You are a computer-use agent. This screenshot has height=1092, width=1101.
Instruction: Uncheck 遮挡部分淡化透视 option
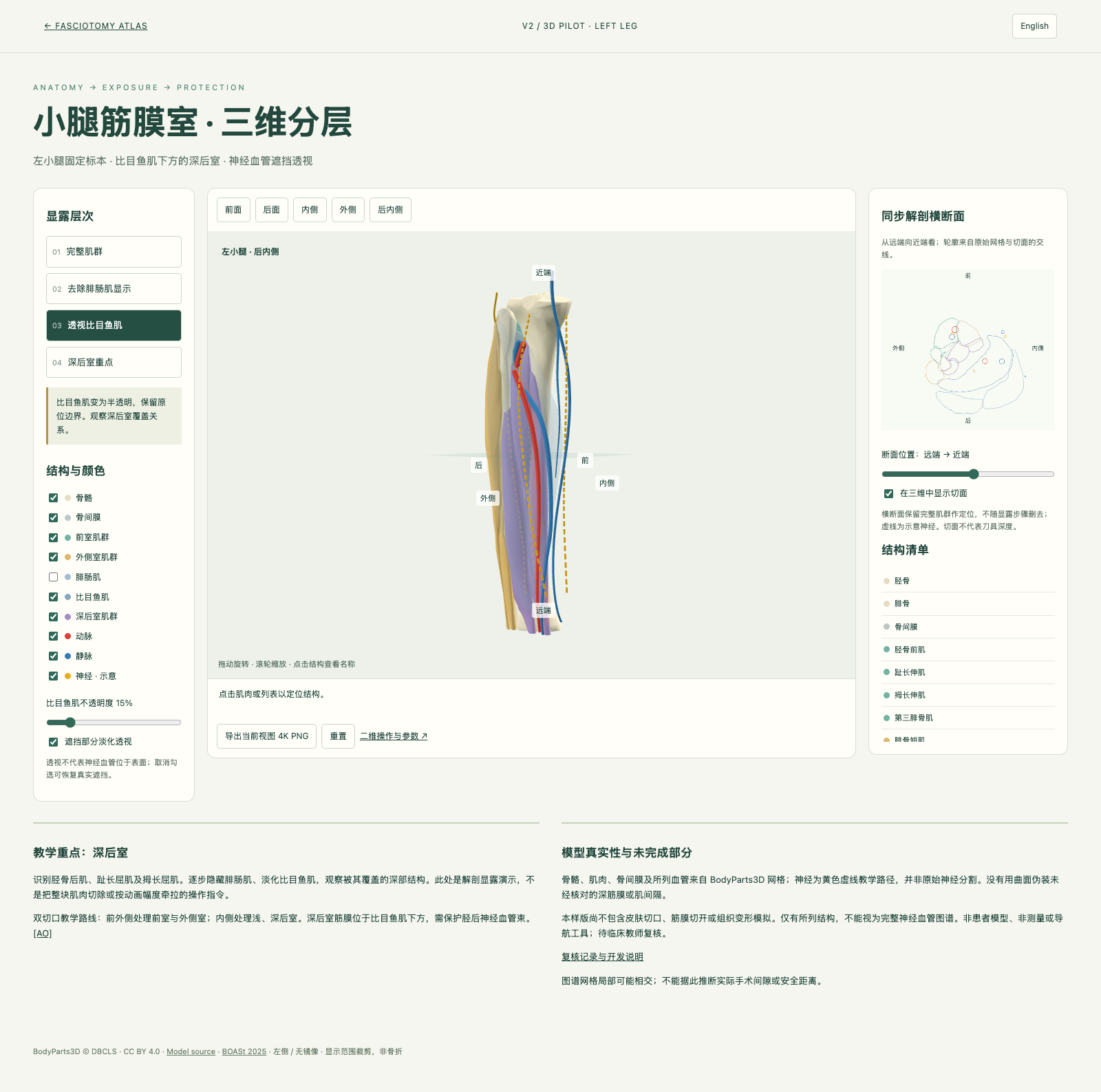[x=53, y=742]
